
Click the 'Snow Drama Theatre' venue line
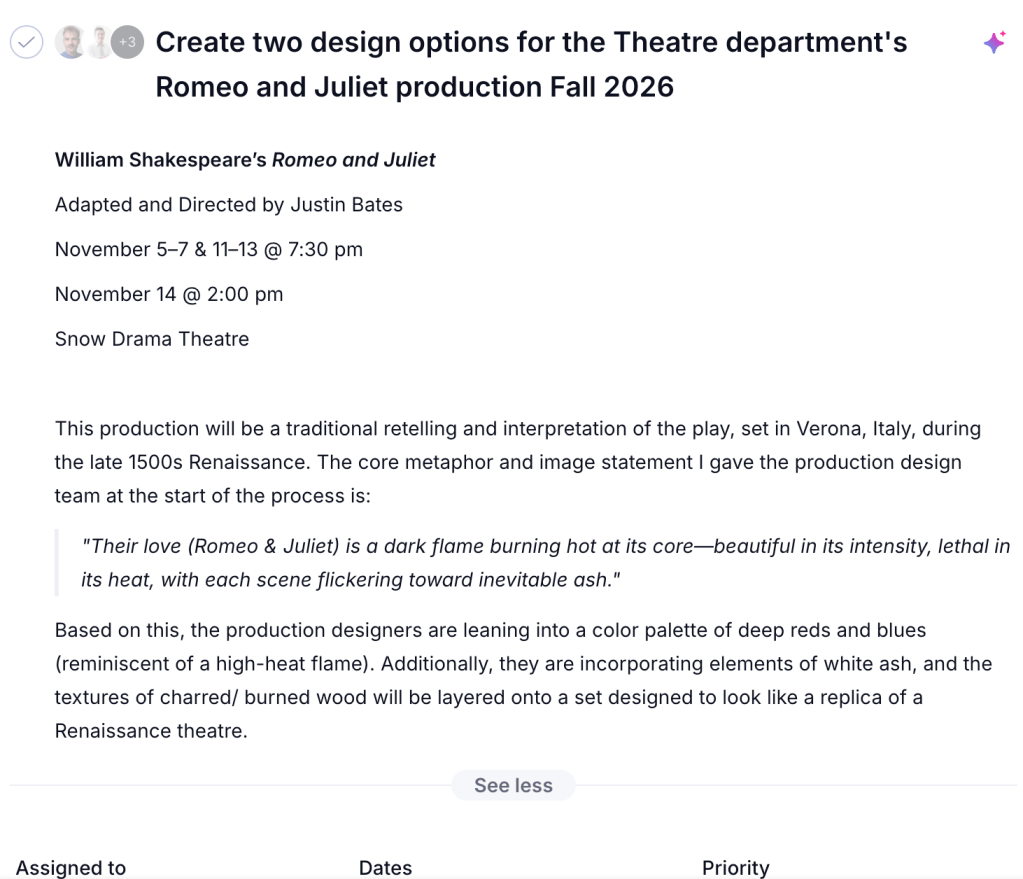[x=152, y=339]
